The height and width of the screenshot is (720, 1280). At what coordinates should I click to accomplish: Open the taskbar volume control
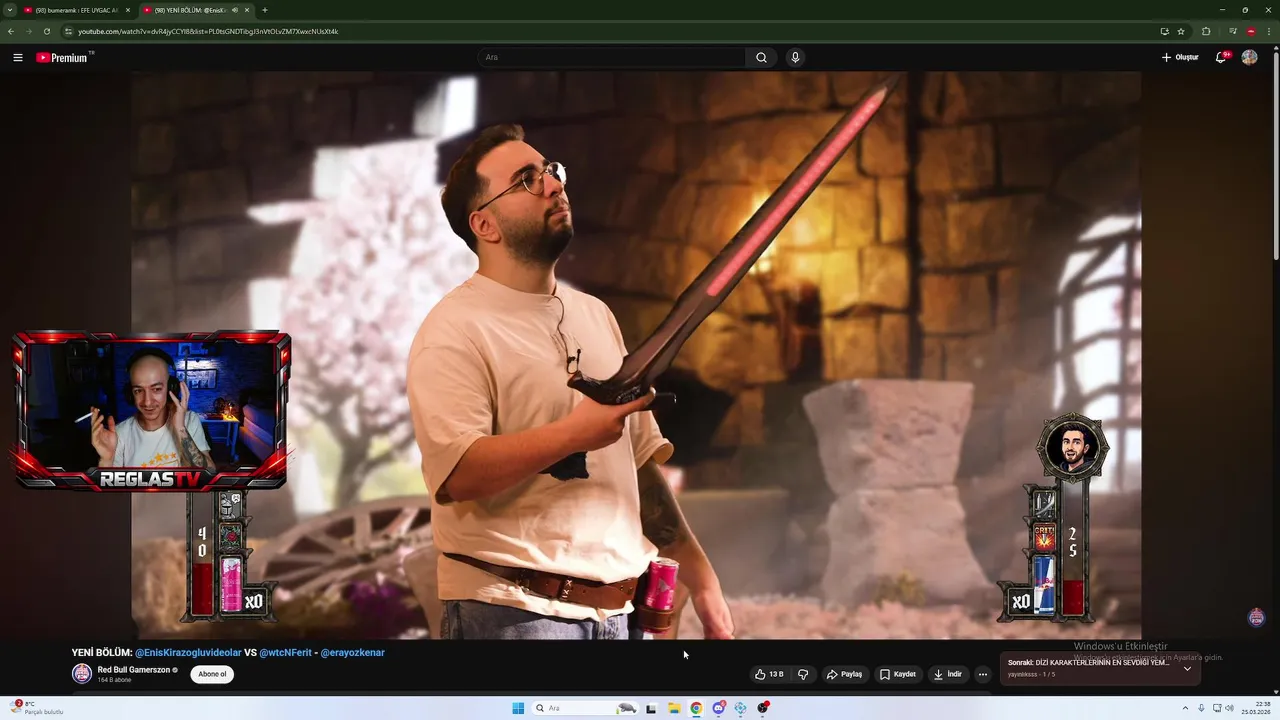pos(1229,708)
